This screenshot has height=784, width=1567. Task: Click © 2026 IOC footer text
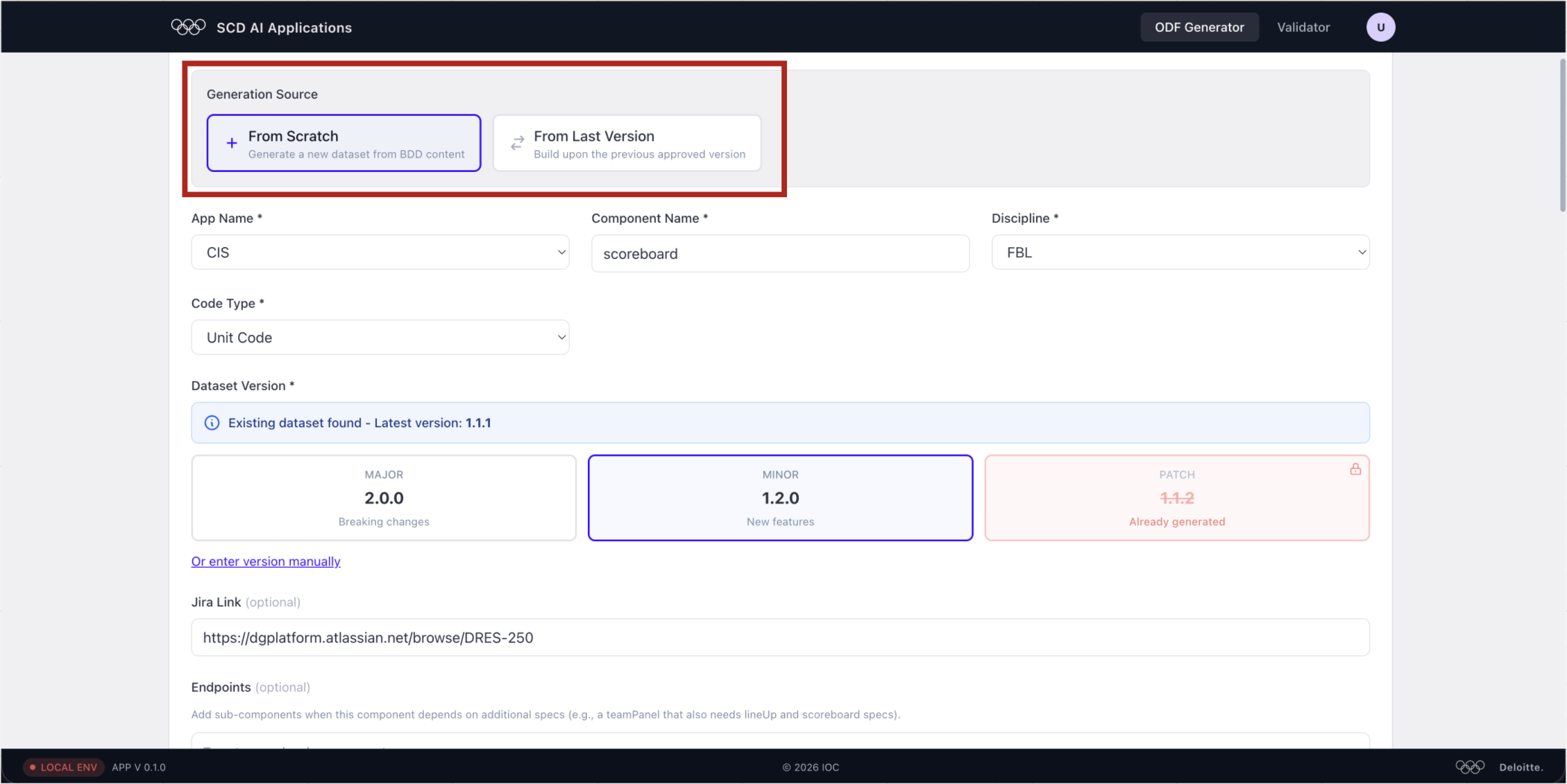click(811, 767)
